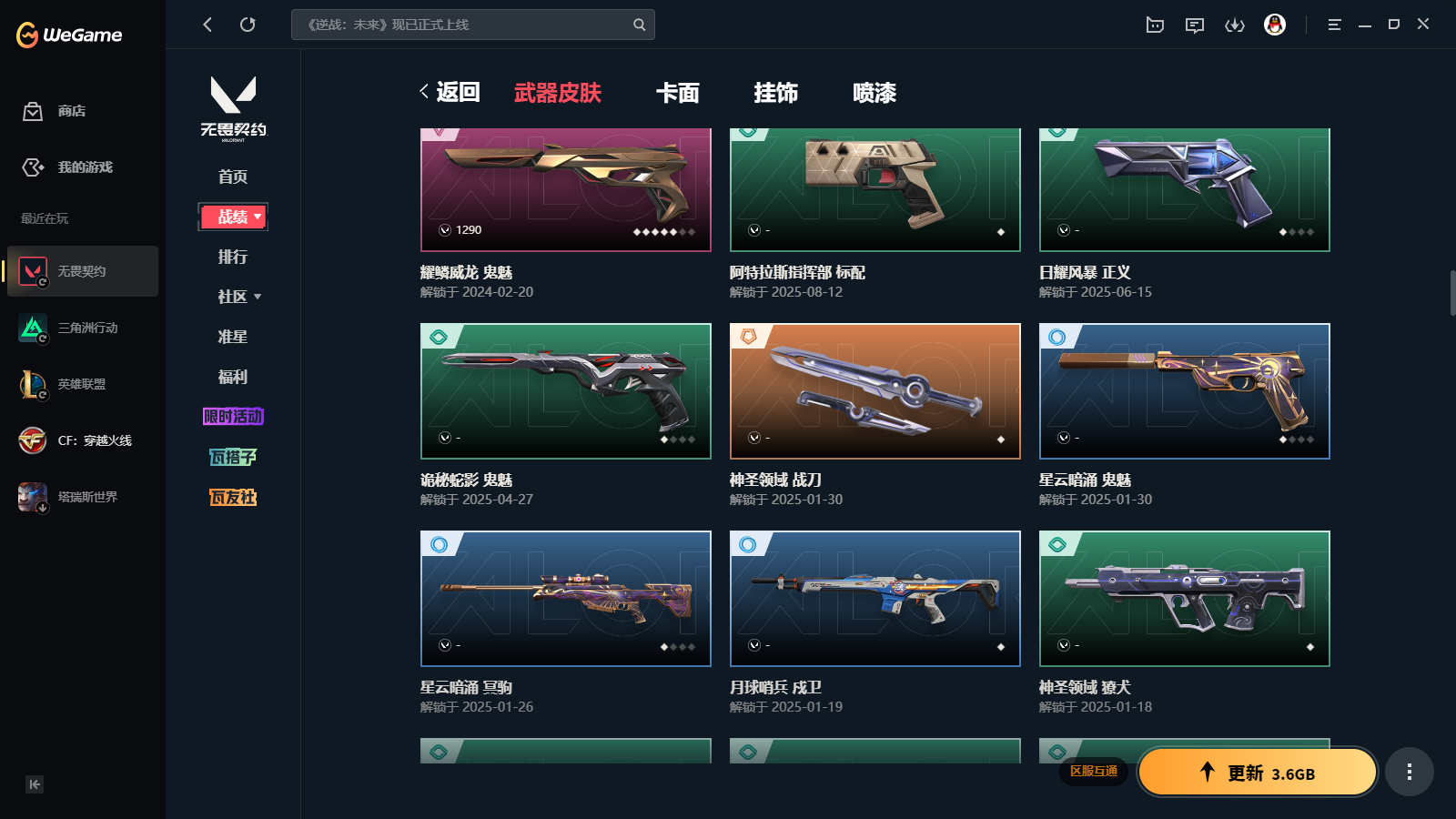The width and height of the screenshot is (1456, 819).
Task: Click the back navigation arrow
Action: pyautogui.click(x=207, y=25)
